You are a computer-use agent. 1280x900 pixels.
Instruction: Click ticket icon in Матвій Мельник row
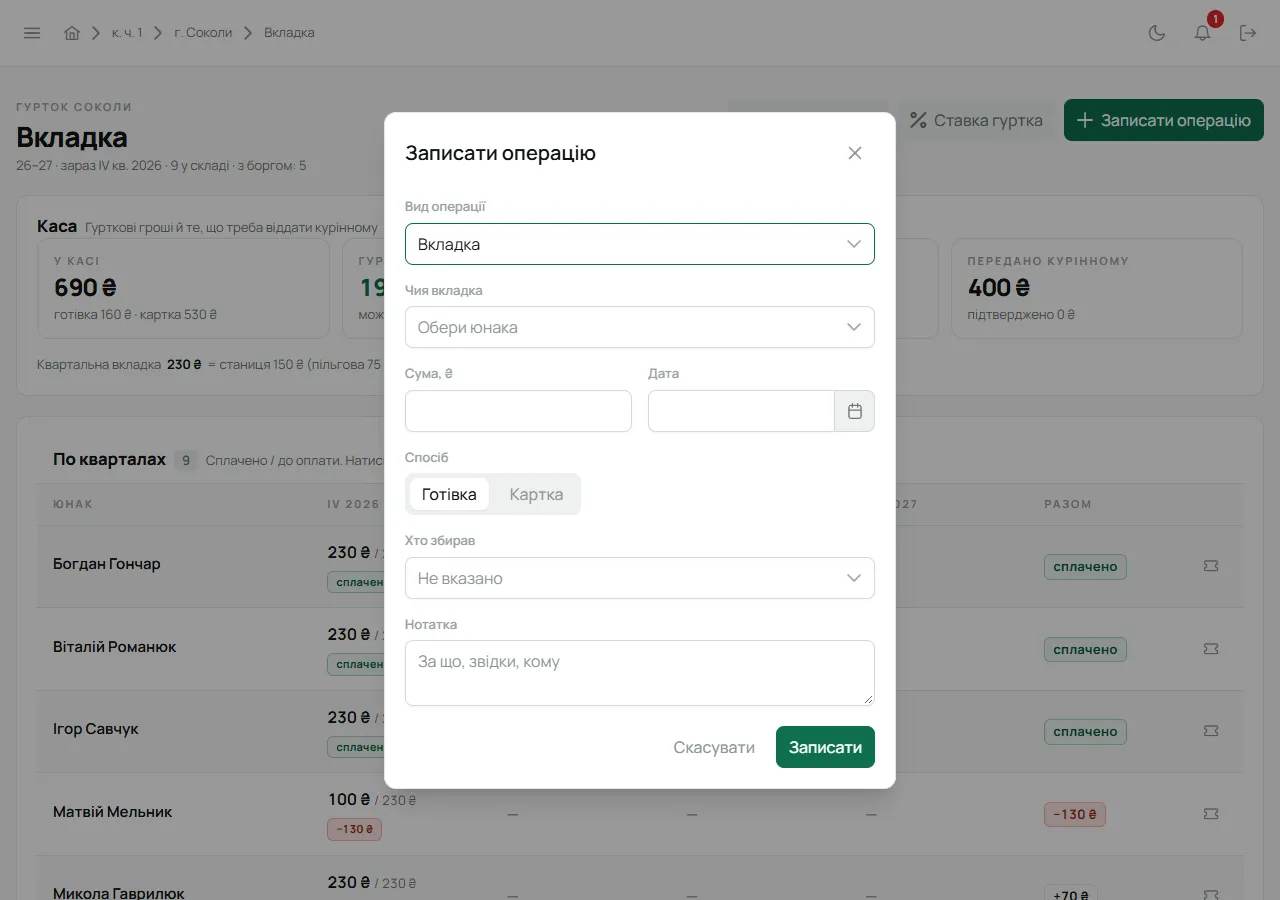point(1211,814)
